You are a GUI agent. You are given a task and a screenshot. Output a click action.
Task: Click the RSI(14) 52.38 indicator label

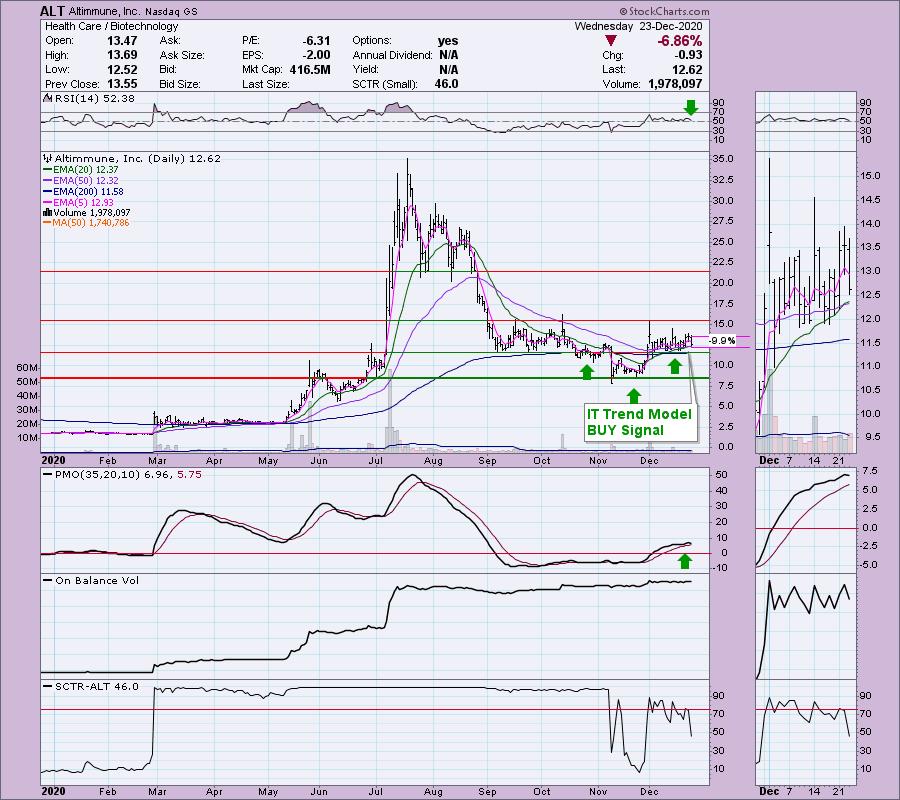tap(94, 98)
